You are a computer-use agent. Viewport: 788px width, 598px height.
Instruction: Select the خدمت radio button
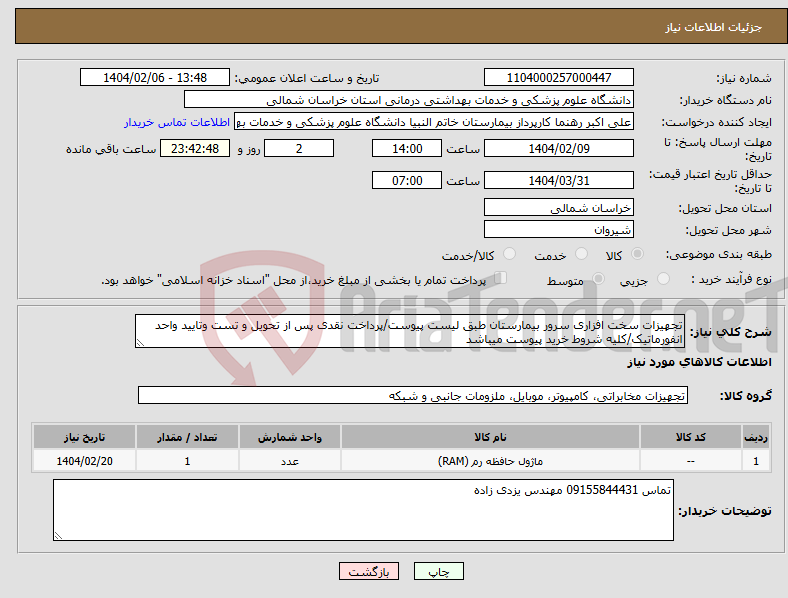click(581, 254)
